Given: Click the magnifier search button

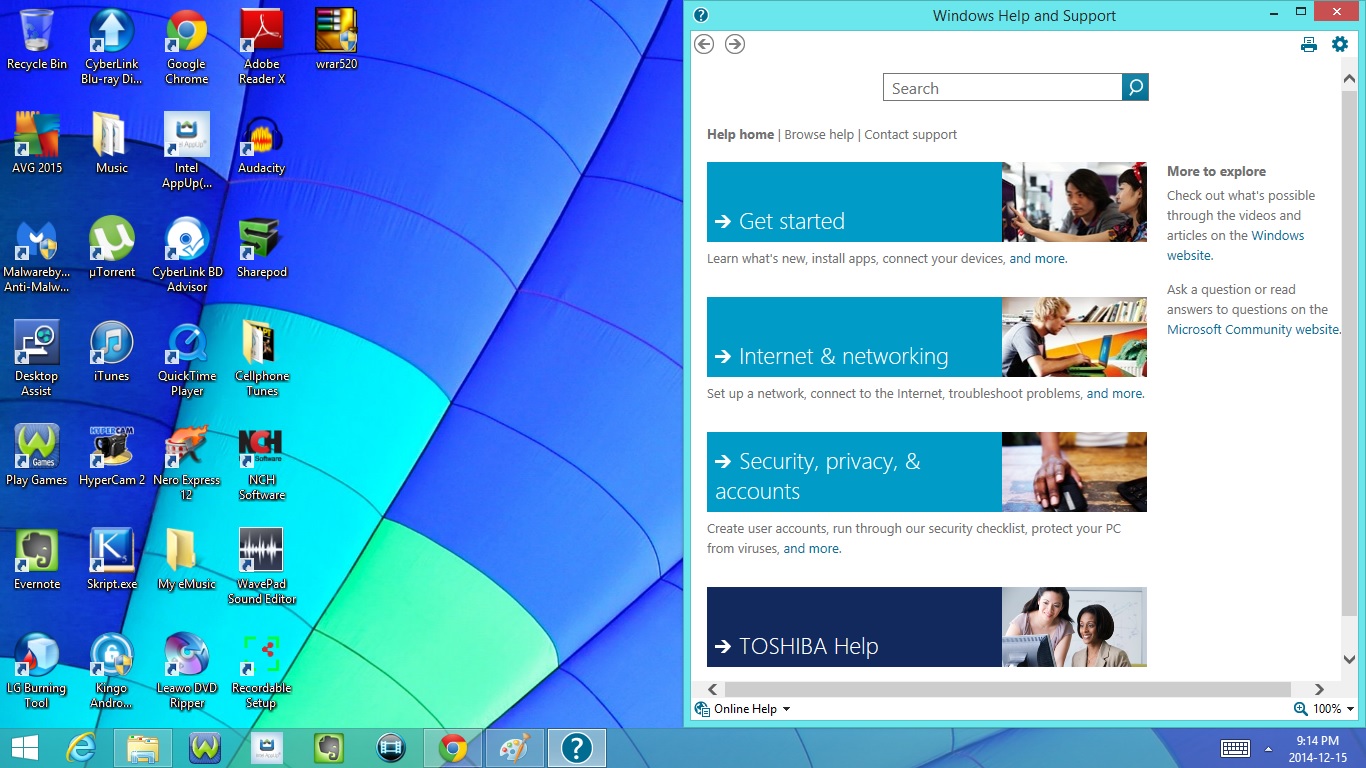Looking at the screenshot, I should (1135, 88).
